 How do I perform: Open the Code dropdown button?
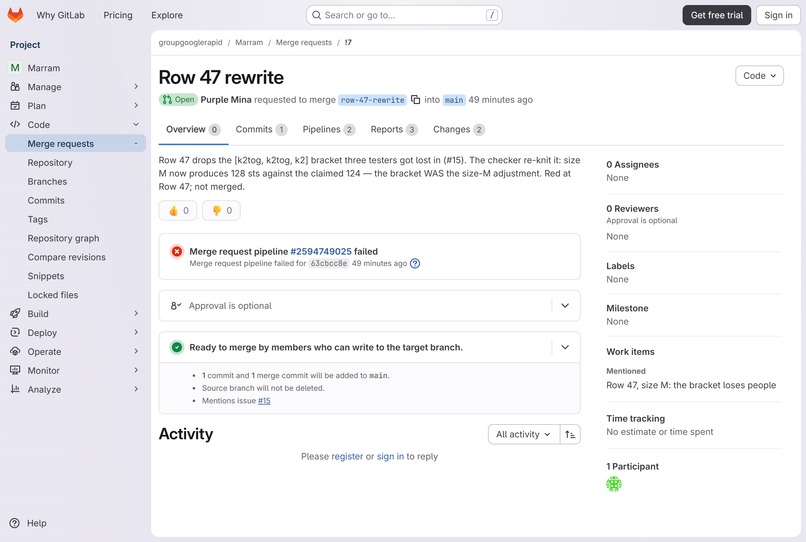tap(759, 76)
